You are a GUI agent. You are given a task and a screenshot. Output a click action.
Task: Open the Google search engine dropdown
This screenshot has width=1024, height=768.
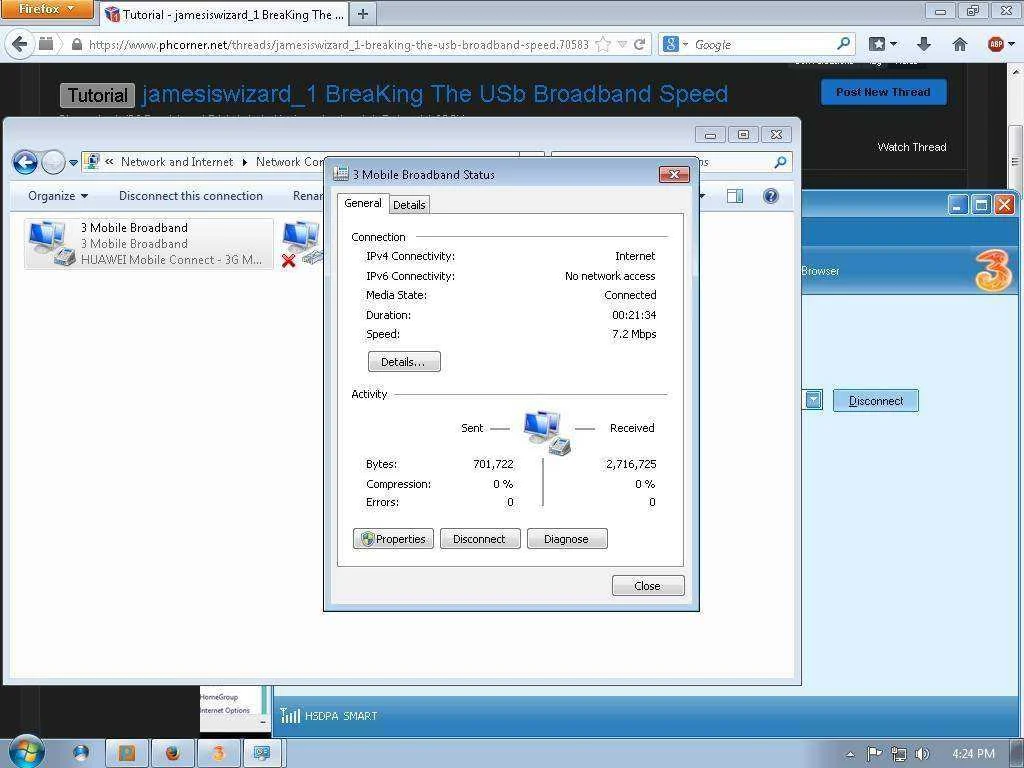point(675,44)
